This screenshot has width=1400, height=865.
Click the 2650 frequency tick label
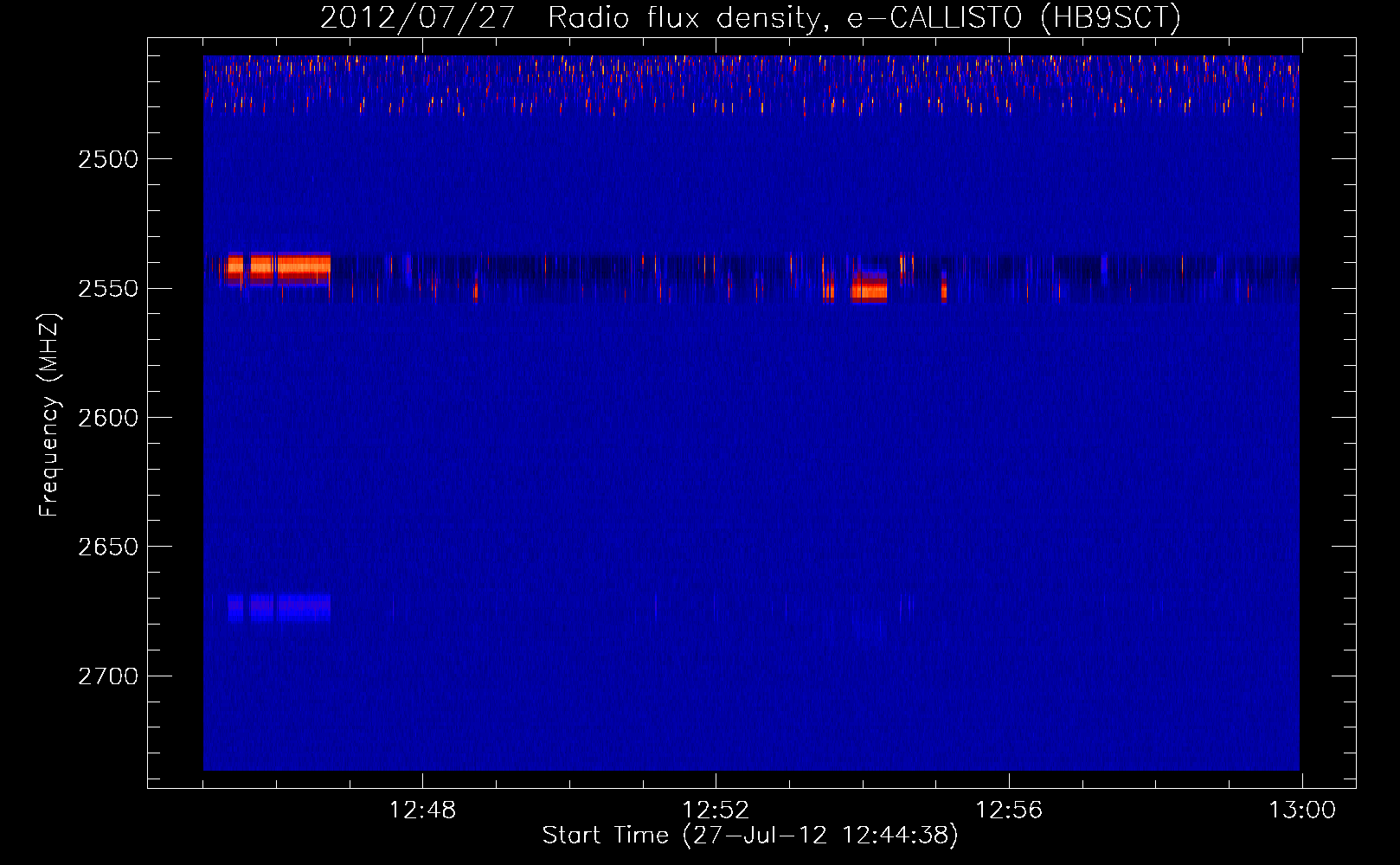[108, 547]
